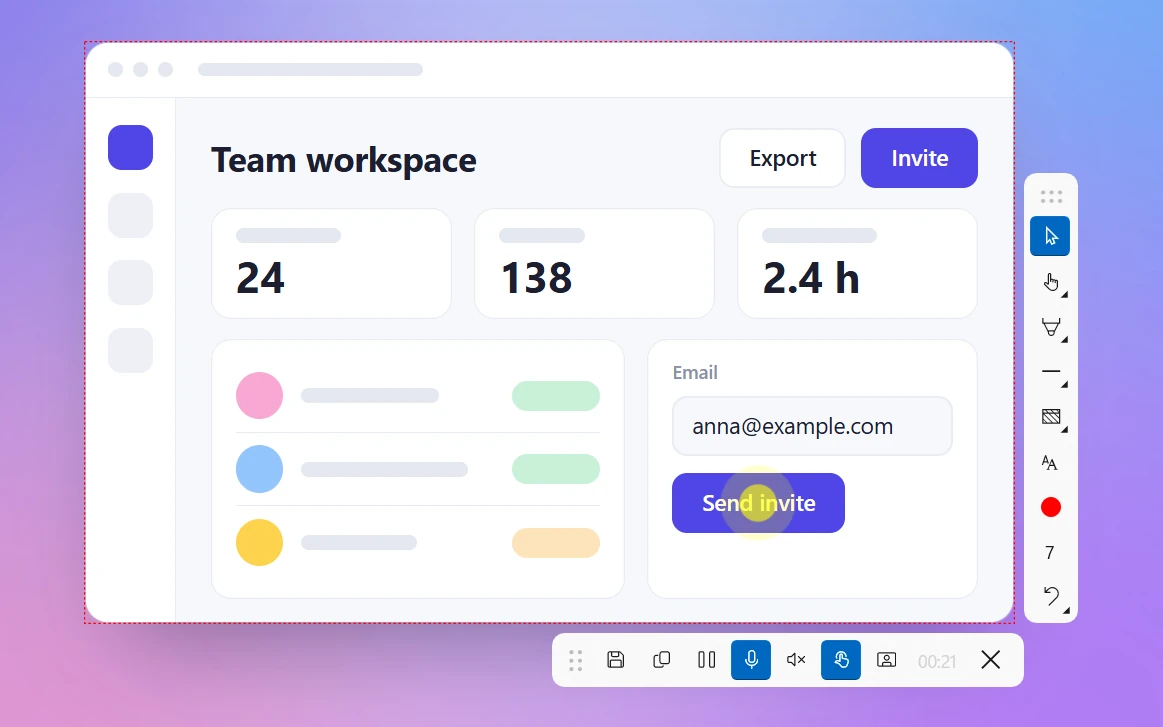Open the red color swatch picker
Image resolution: width=1163 pixels, height=727 pixels.
(1050, 507)
